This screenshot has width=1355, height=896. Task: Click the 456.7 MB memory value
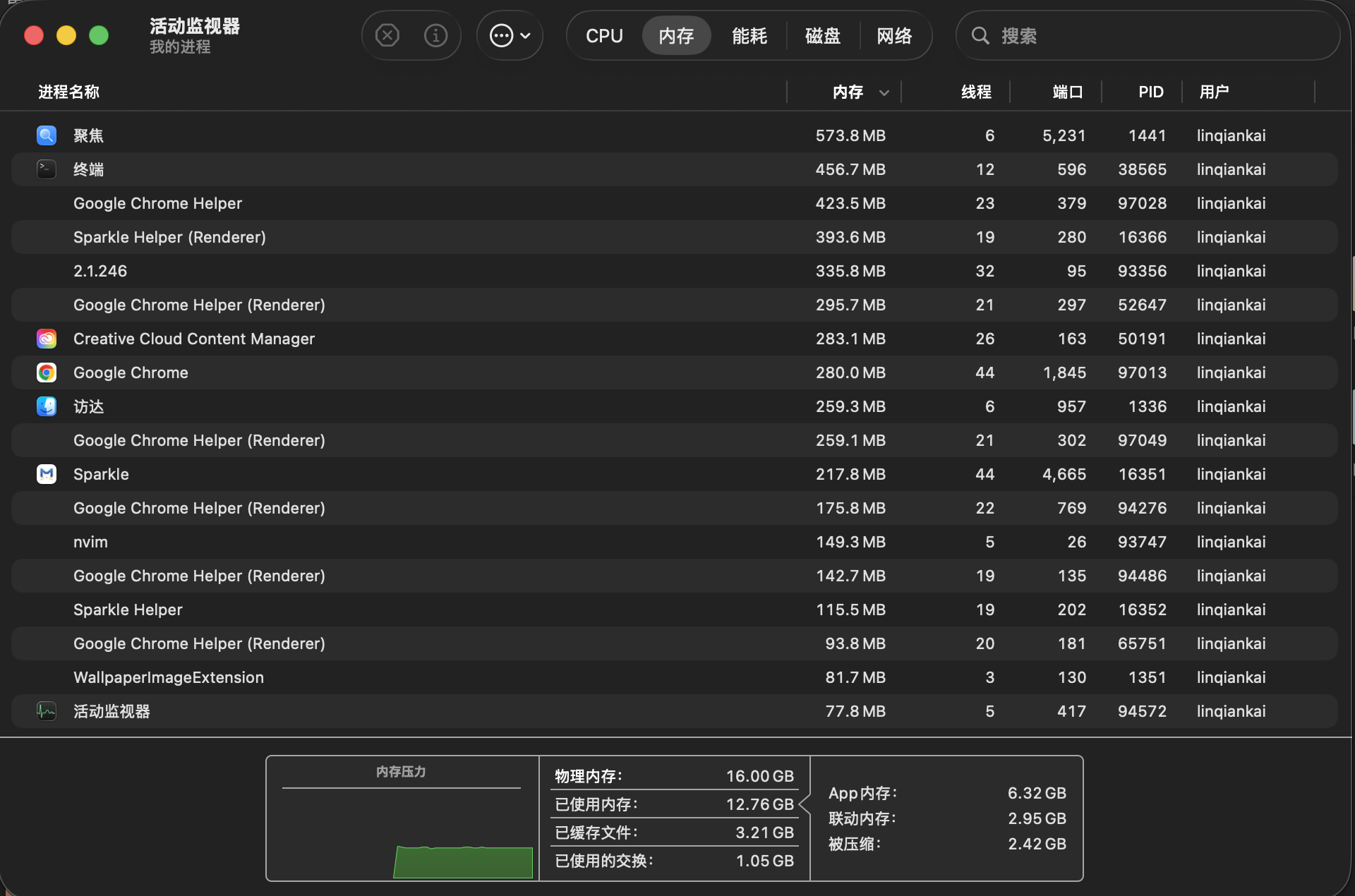[850, 169]
